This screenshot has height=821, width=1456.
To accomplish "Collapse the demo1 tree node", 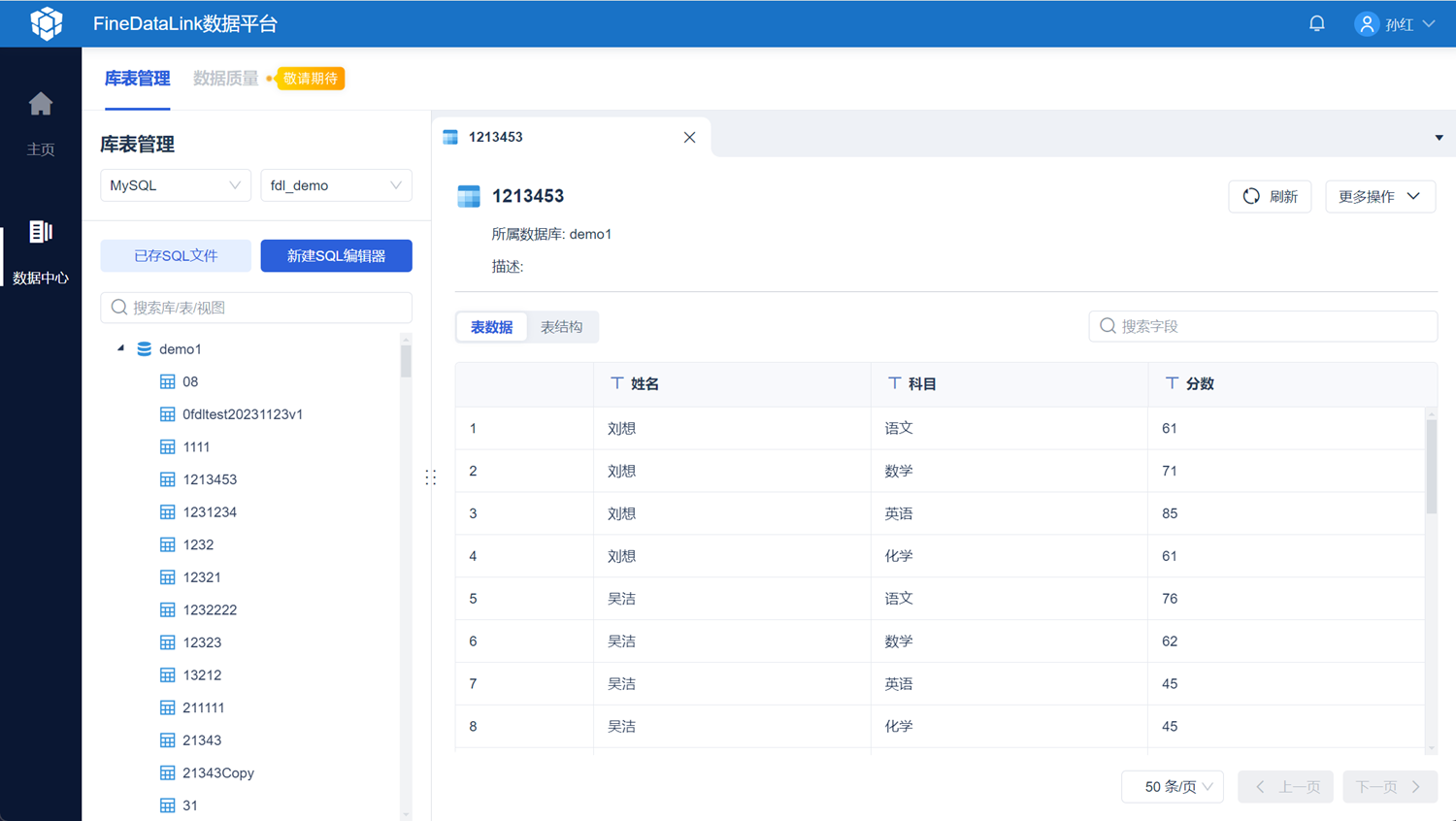I will pyautogui.click(x=121, y=348).
